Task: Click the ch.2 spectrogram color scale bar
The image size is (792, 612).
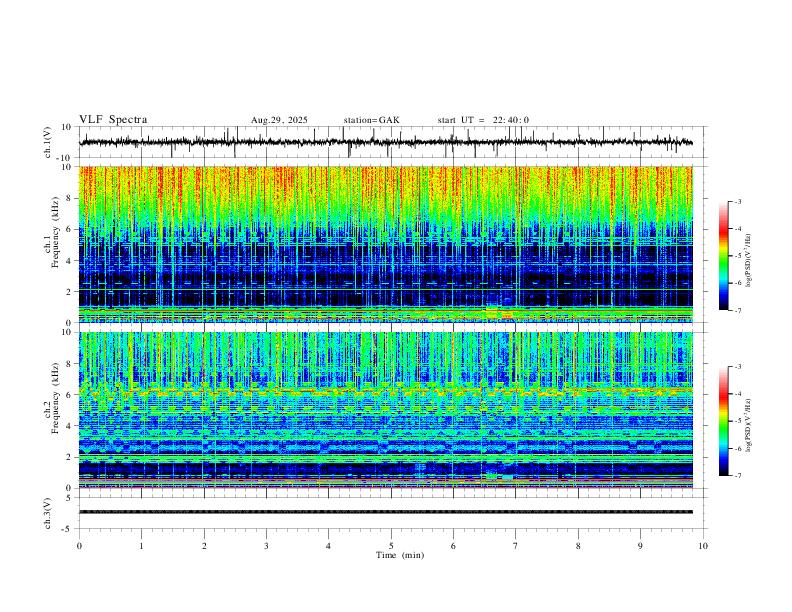Action: (x=723, y=421)
